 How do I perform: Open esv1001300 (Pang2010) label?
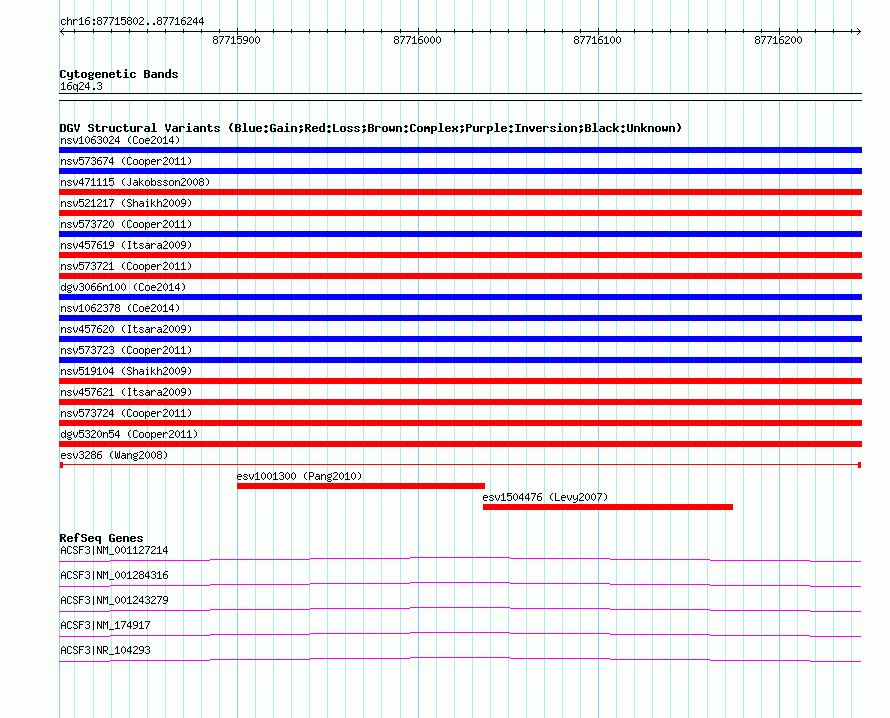(x=299, y=476)
